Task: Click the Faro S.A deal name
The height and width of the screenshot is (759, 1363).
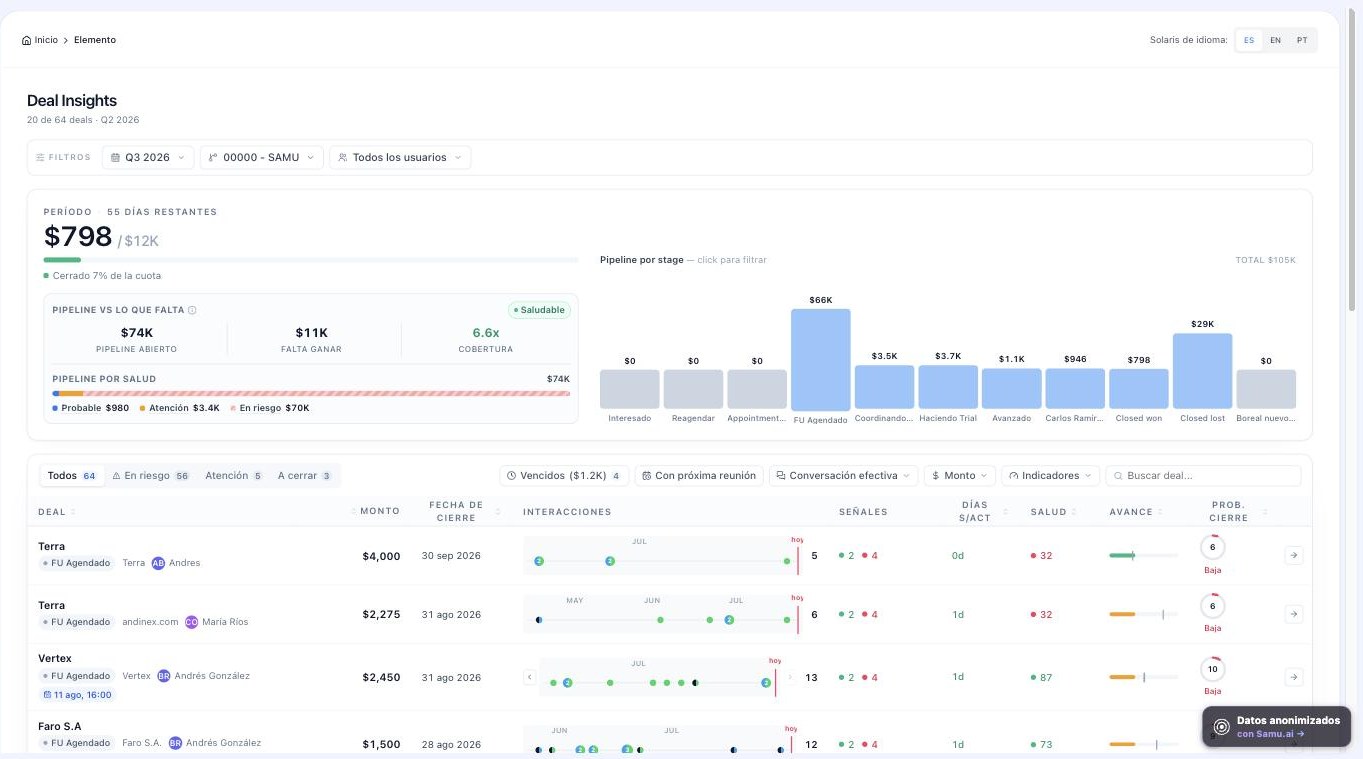Action: tap(59, 726)
